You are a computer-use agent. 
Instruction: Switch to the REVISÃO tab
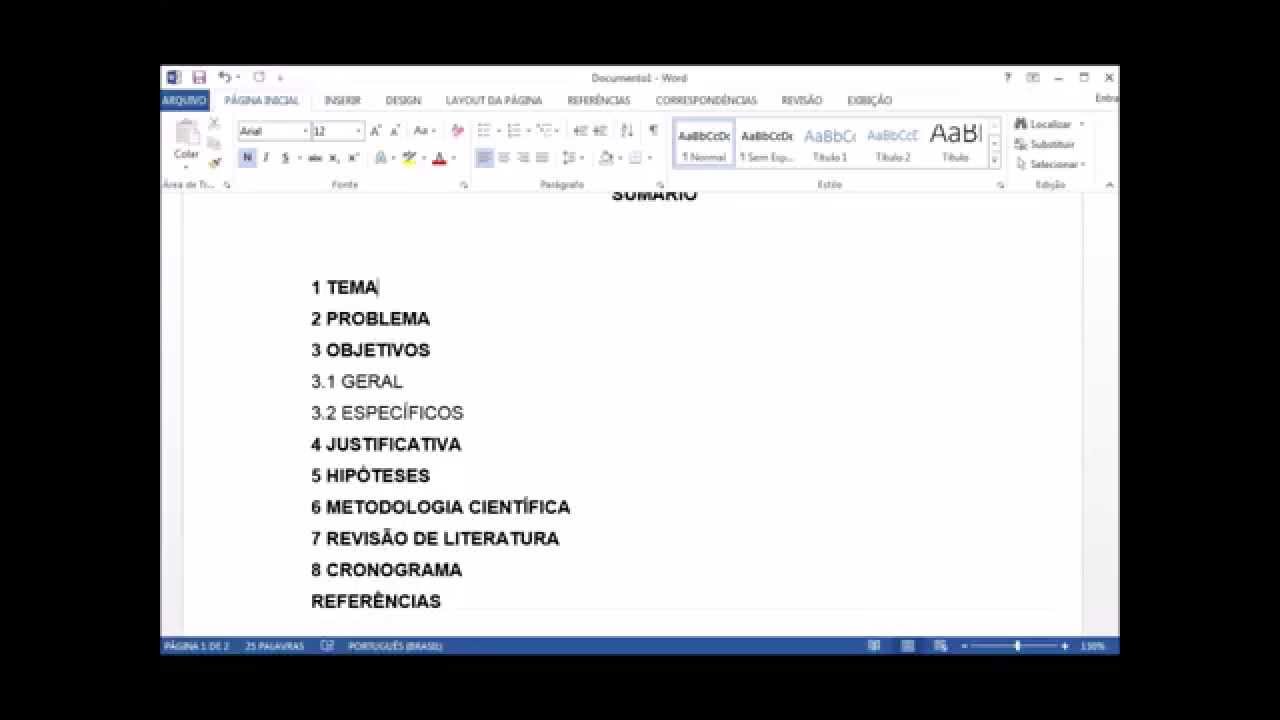pos(802,101)
